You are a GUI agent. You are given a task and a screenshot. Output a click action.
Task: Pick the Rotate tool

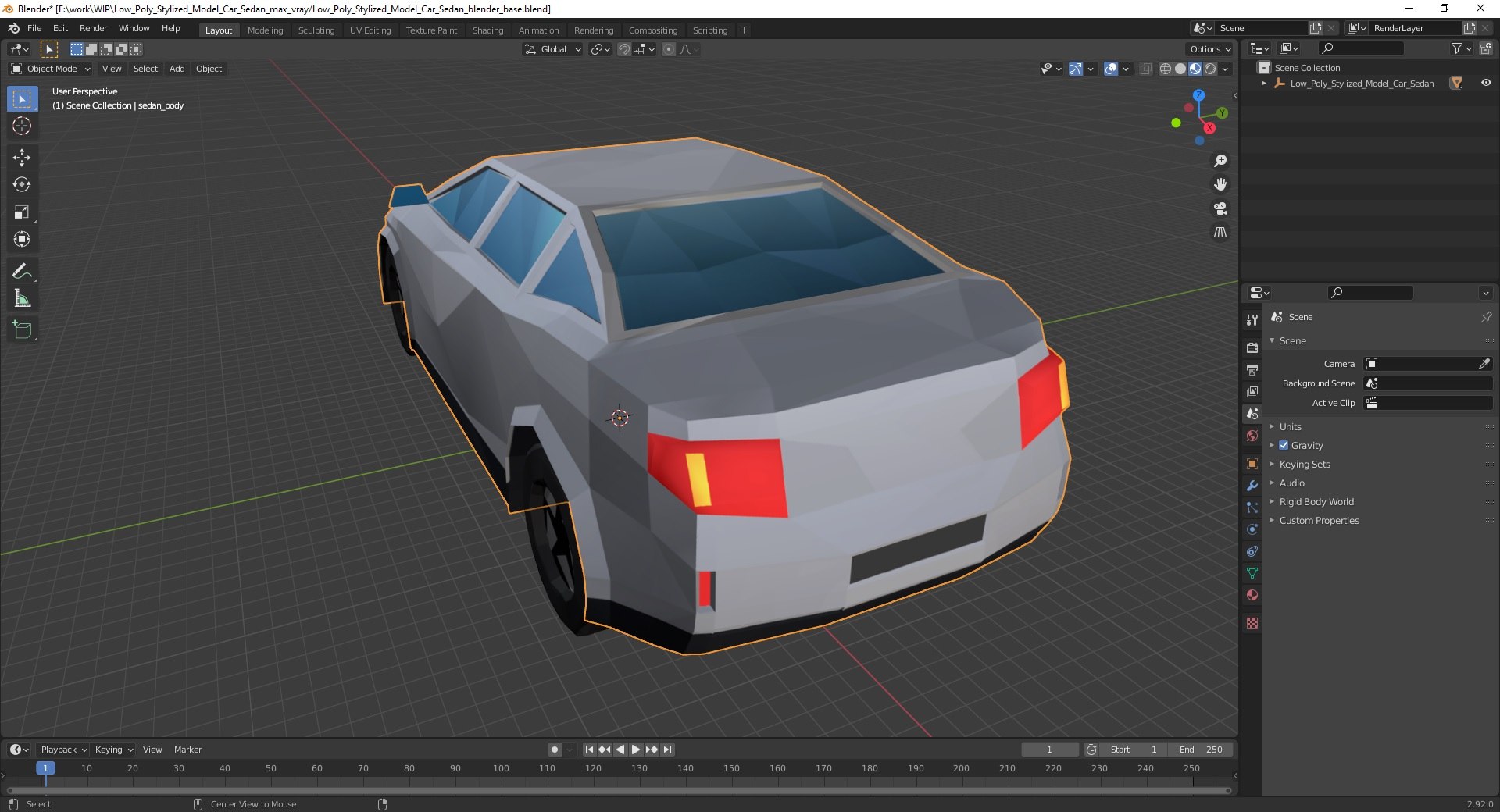[x=22, y=185]
